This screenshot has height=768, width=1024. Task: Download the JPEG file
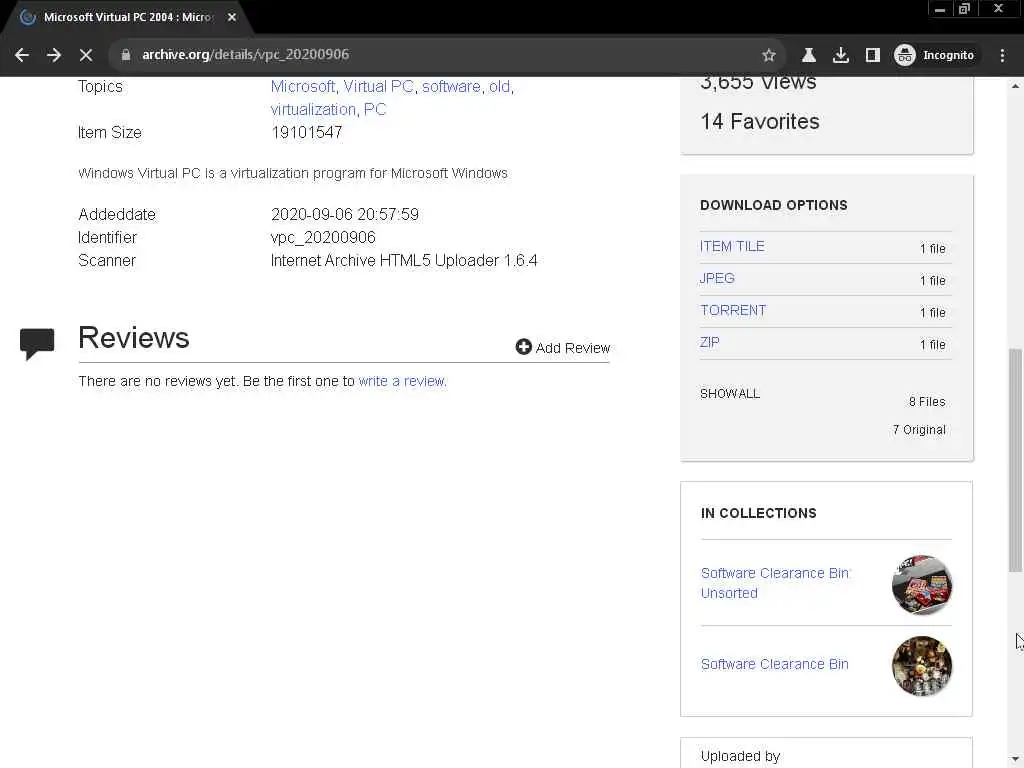tap(717, 278)
